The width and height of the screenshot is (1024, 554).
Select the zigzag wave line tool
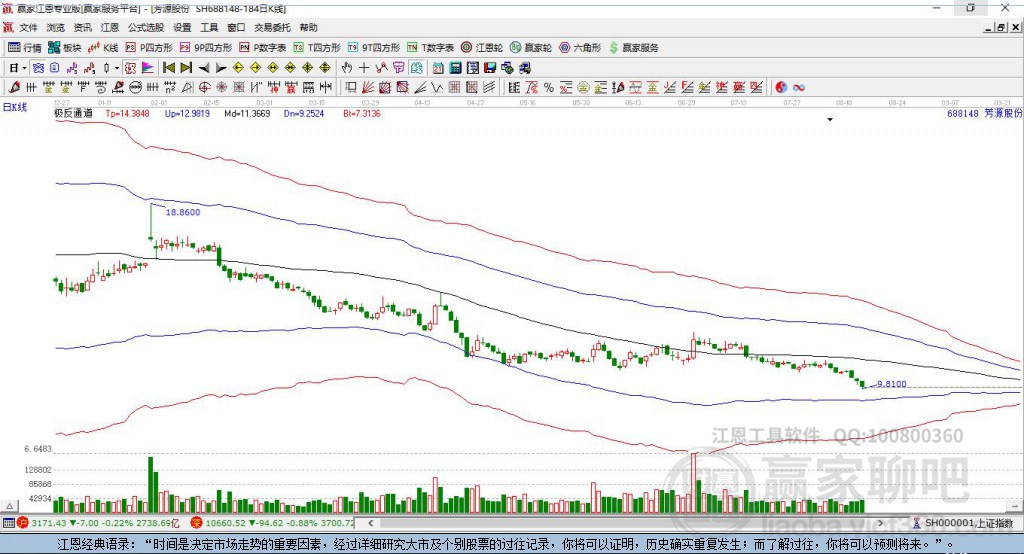[437, 88]
